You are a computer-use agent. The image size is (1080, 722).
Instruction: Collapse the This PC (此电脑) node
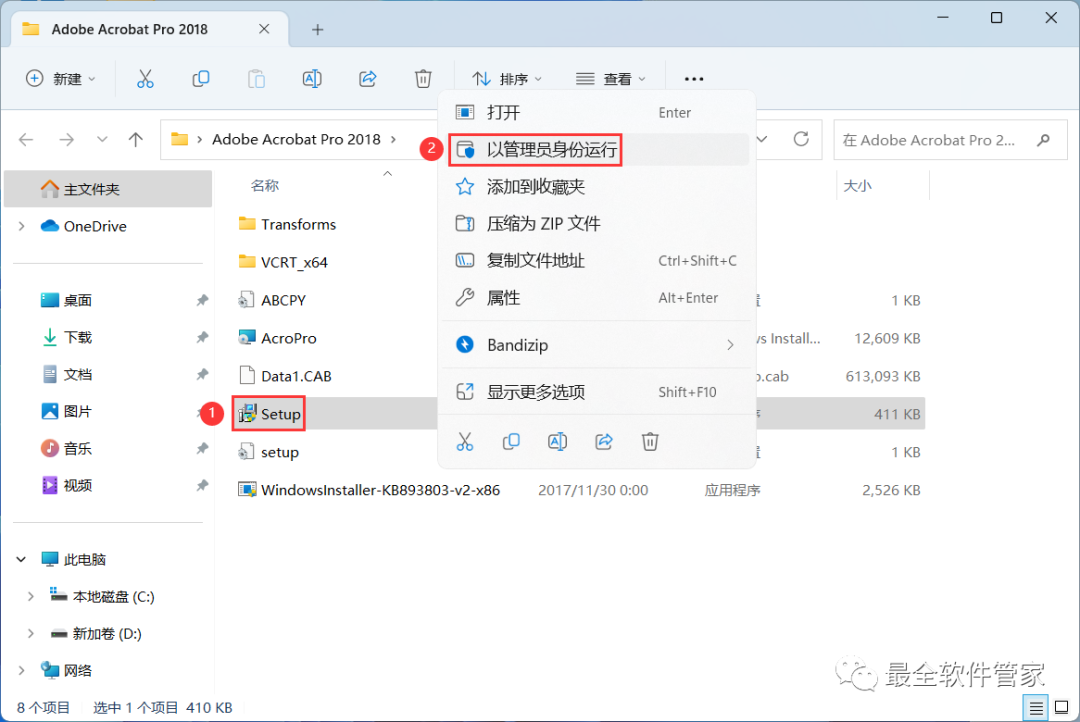coord(21,559)
